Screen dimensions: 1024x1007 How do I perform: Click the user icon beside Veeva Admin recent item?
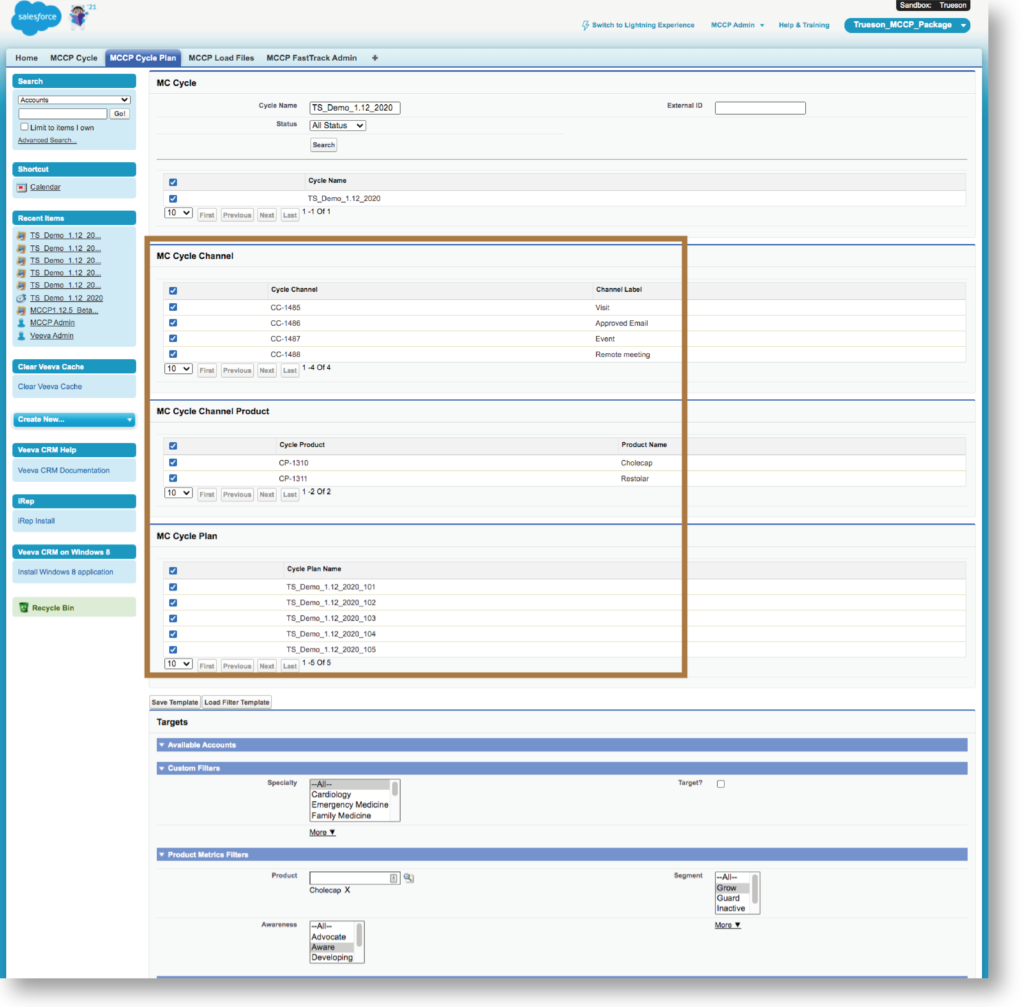click(22, 336)
